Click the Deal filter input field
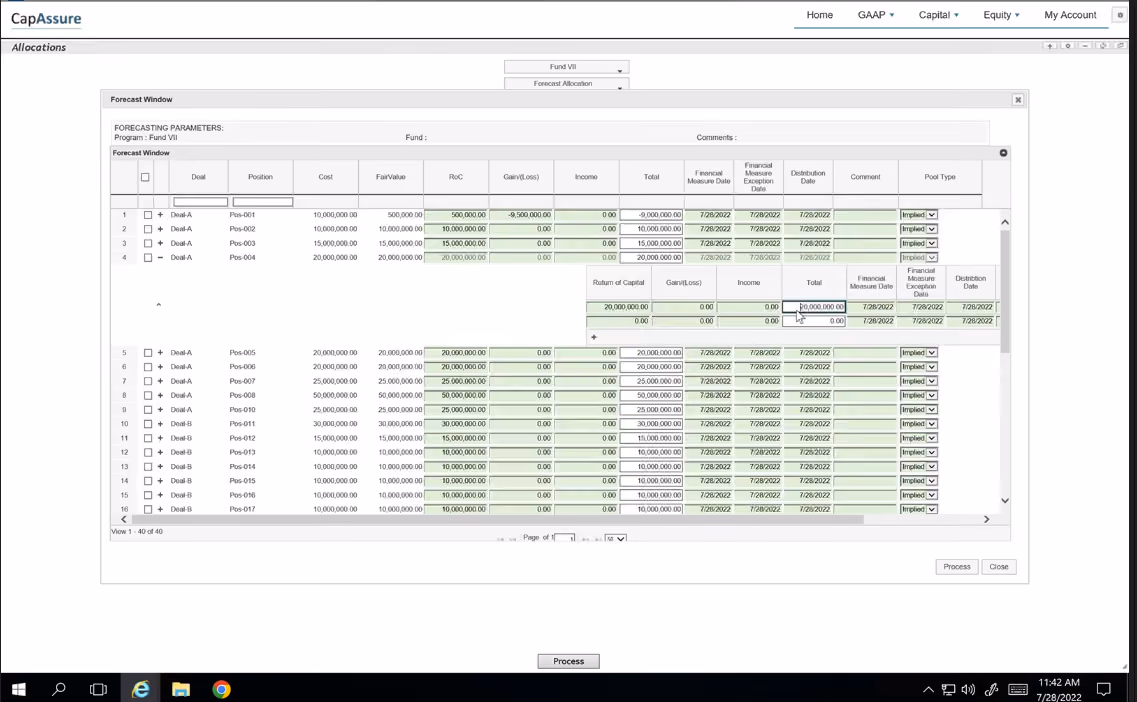Image resolution: width=1137 pixels, height=702 pixels. (201, 202)
